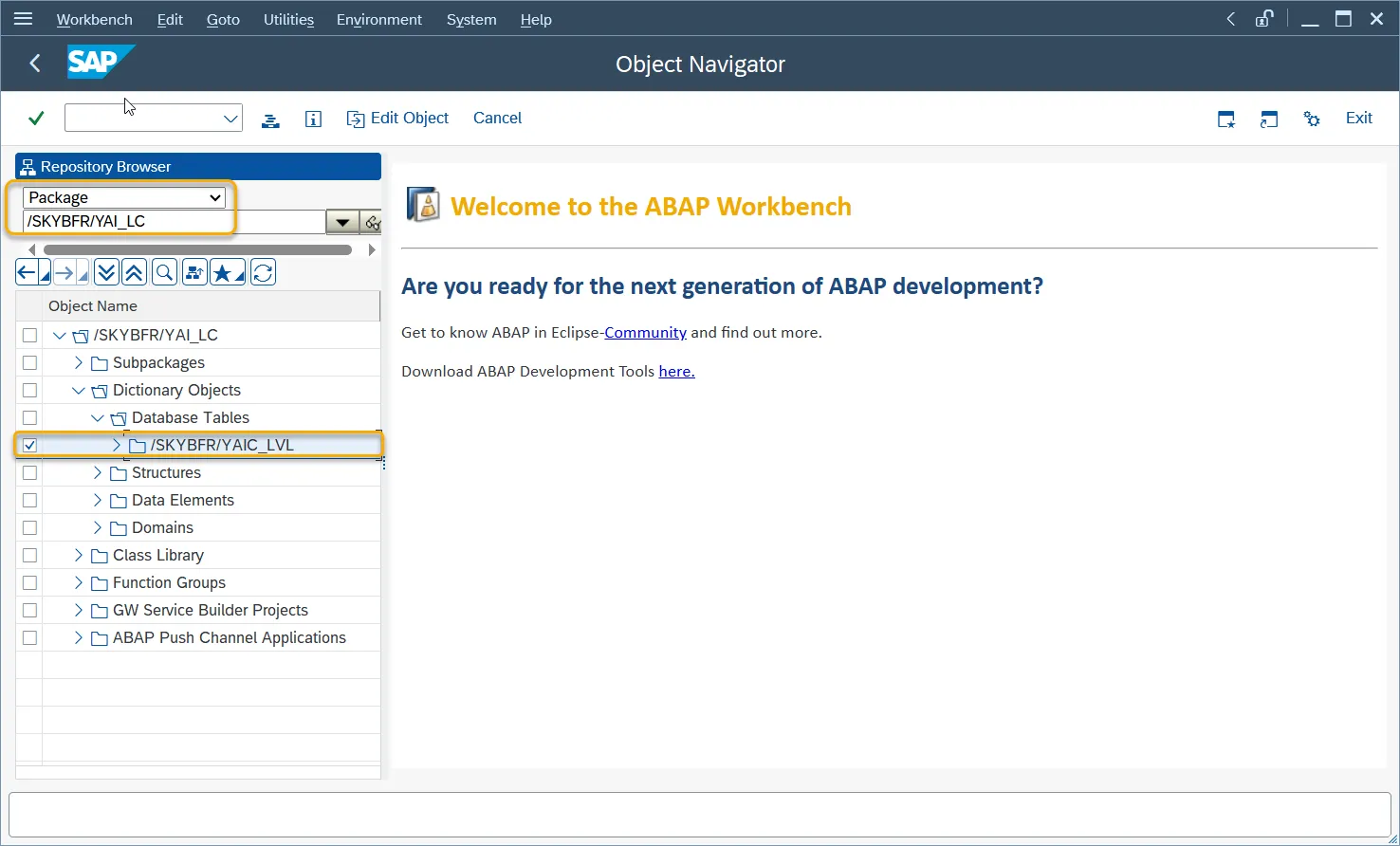This screenshot has height=846, width=1400.
Task: Create new GUI window with star icon
Action: pyautogui.click(x=1226, y=119)
